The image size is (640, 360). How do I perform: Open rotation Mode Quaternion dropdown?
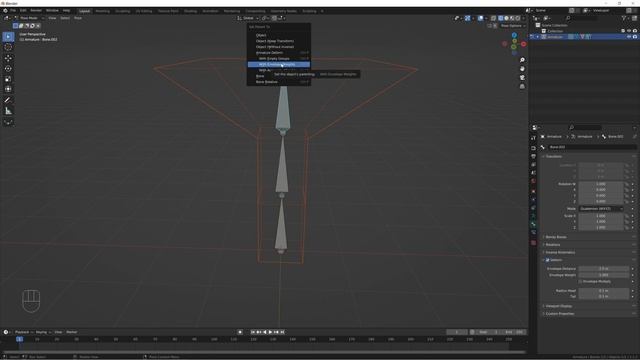(x=601, y=209)
